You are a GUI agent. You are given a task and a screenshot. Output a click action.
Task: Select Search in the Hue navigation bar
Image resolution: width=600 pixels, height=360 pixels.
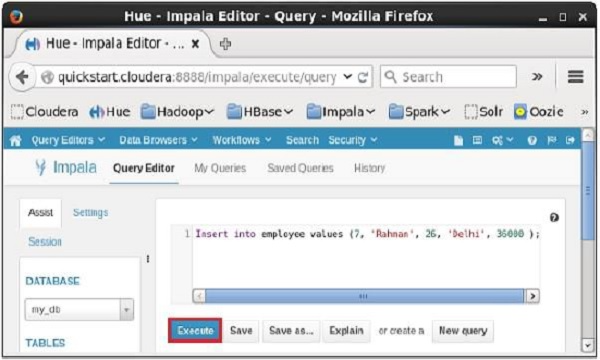[x=302, y=140]
